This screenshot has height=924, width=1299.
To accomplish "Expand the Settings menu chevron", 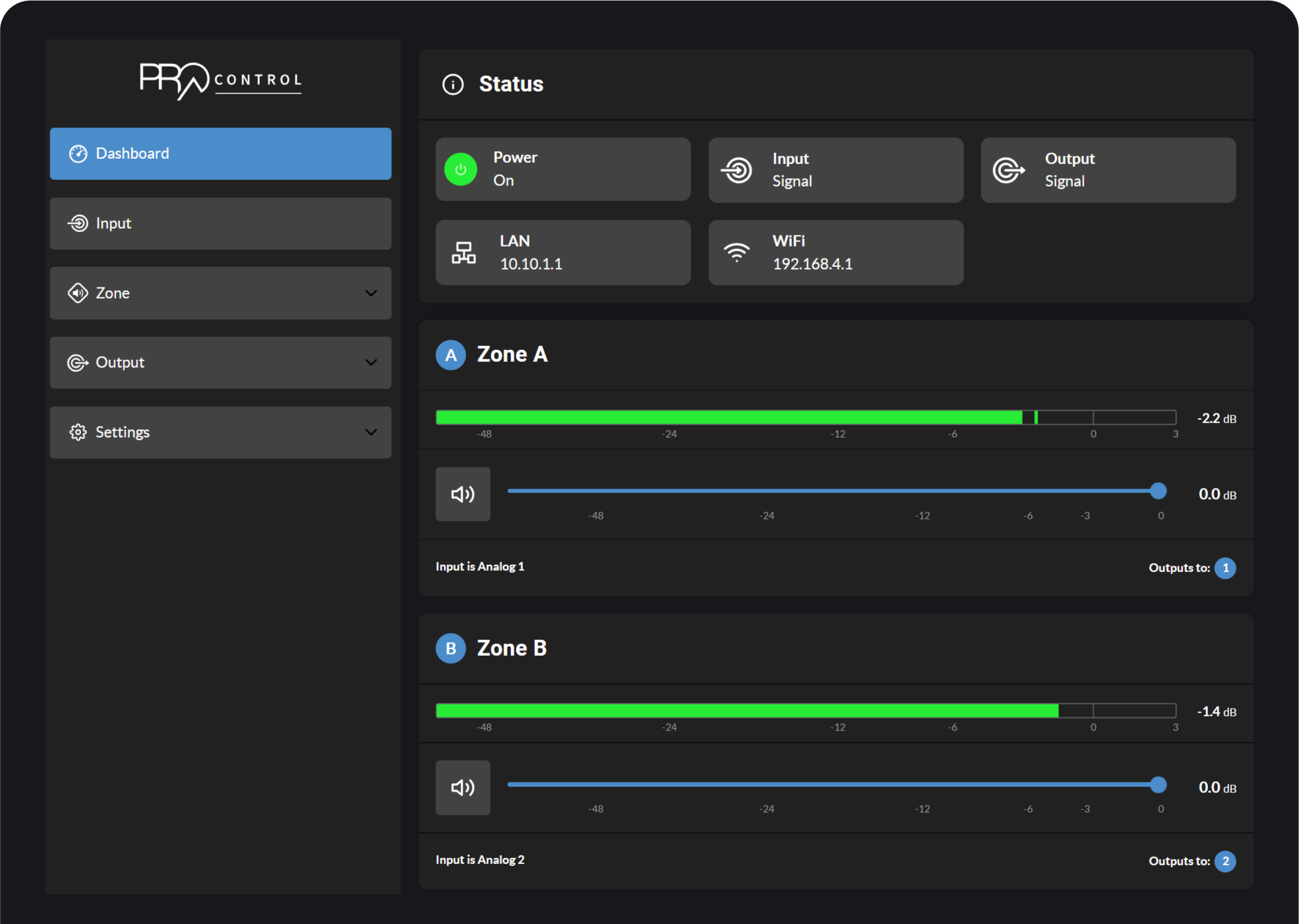I will pos(371,432).
